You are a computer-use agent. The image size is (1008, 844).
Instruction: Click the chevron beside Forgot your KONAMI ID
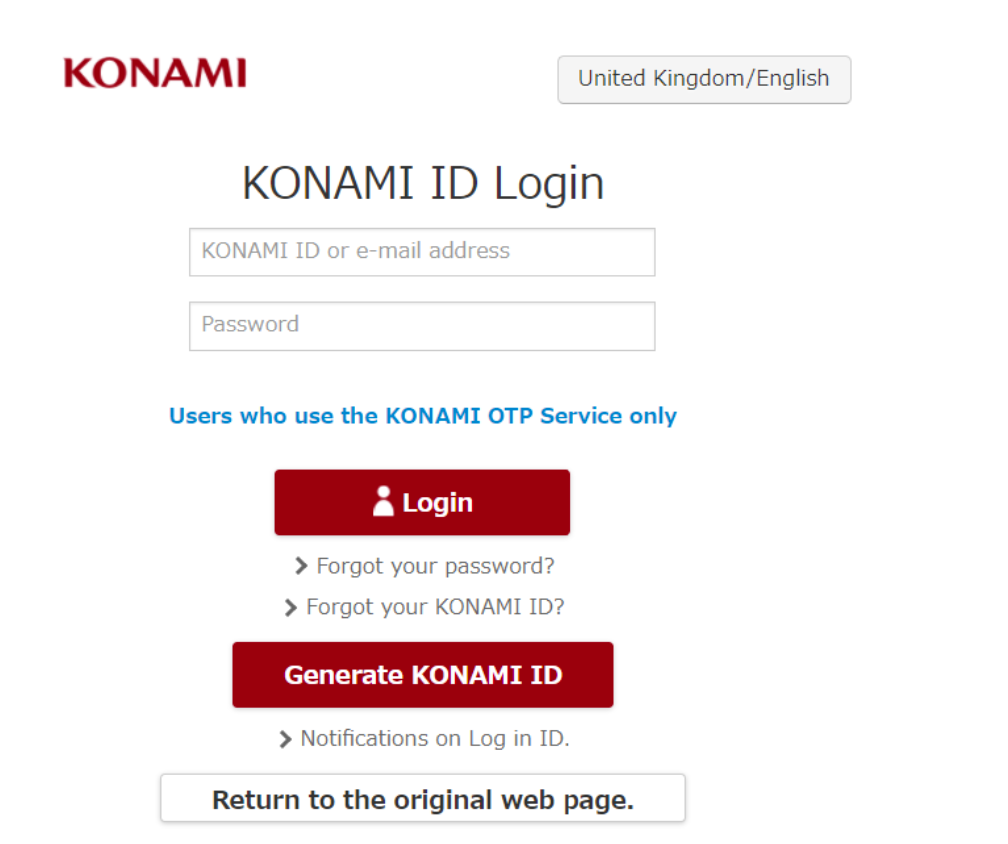288,606
